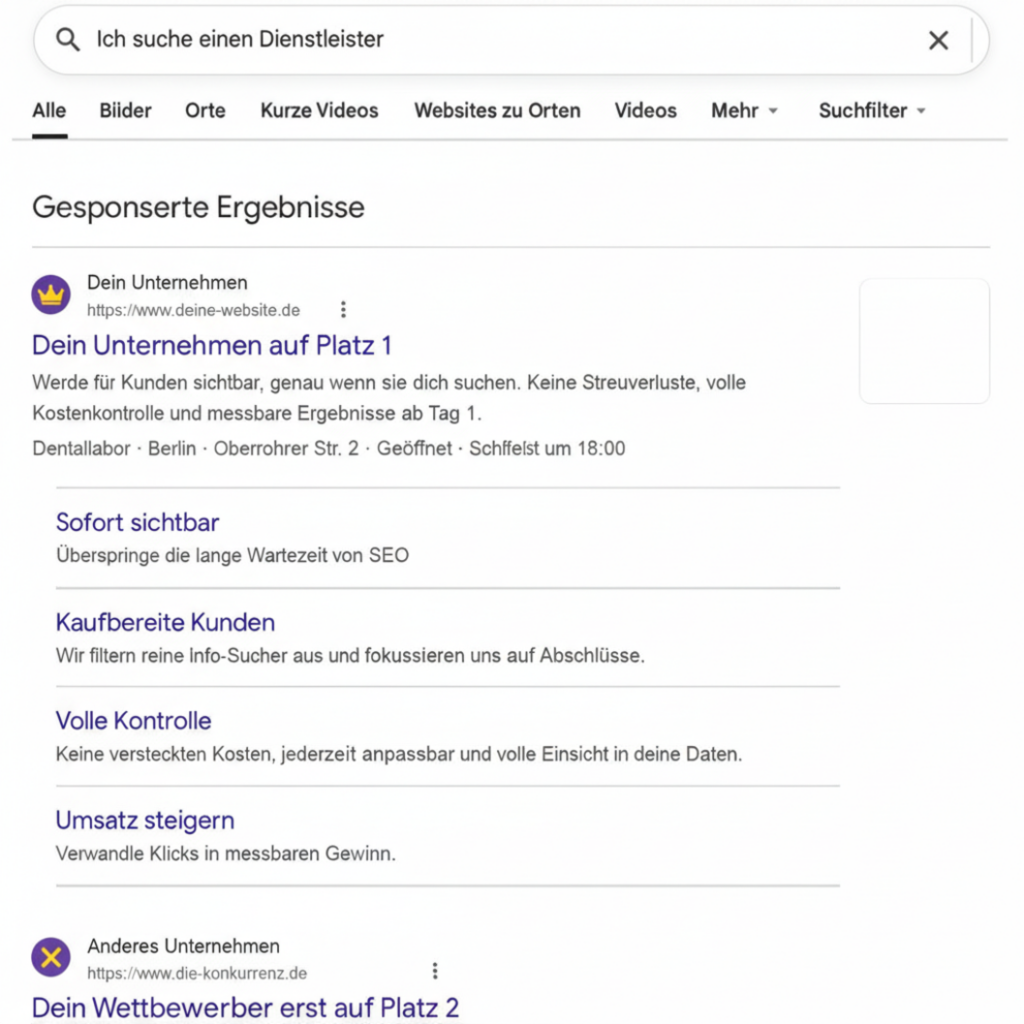Image resolution: width=1024 pixels, height=1024 pixels.
Task: Open the Suchfilter dropdown
Action: (x=872, y=111)
